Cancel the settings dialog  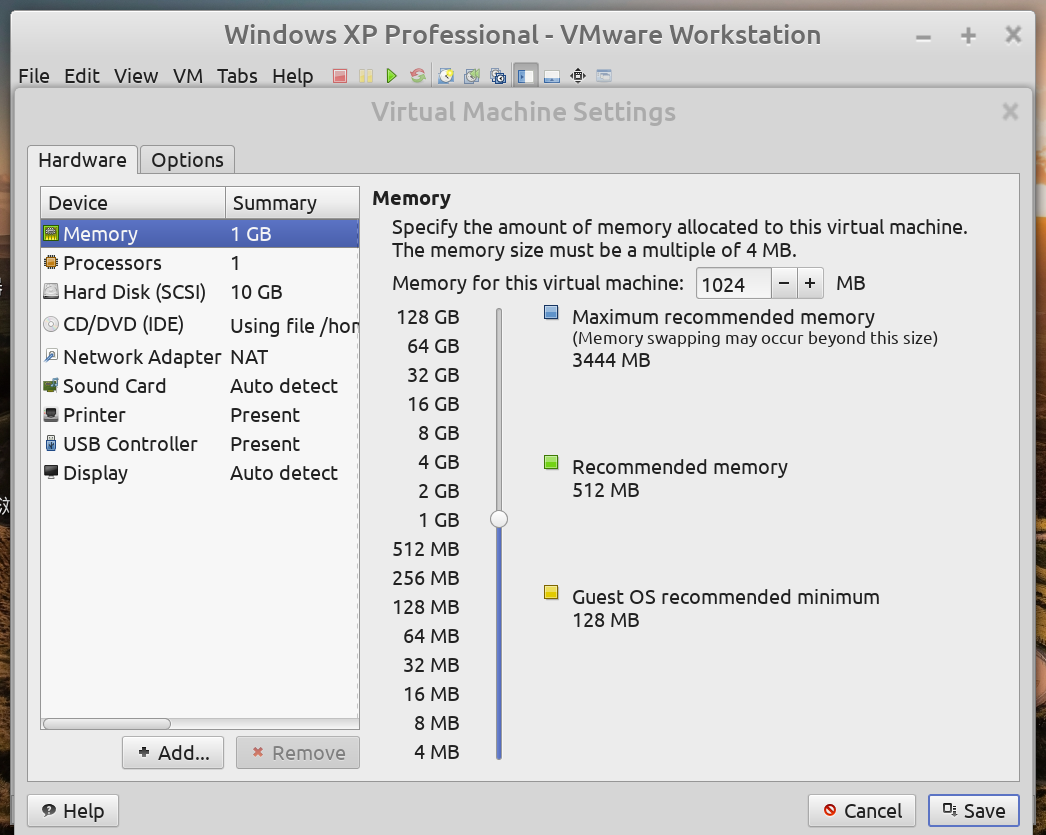pyautogui.click(x=863, y=811)
